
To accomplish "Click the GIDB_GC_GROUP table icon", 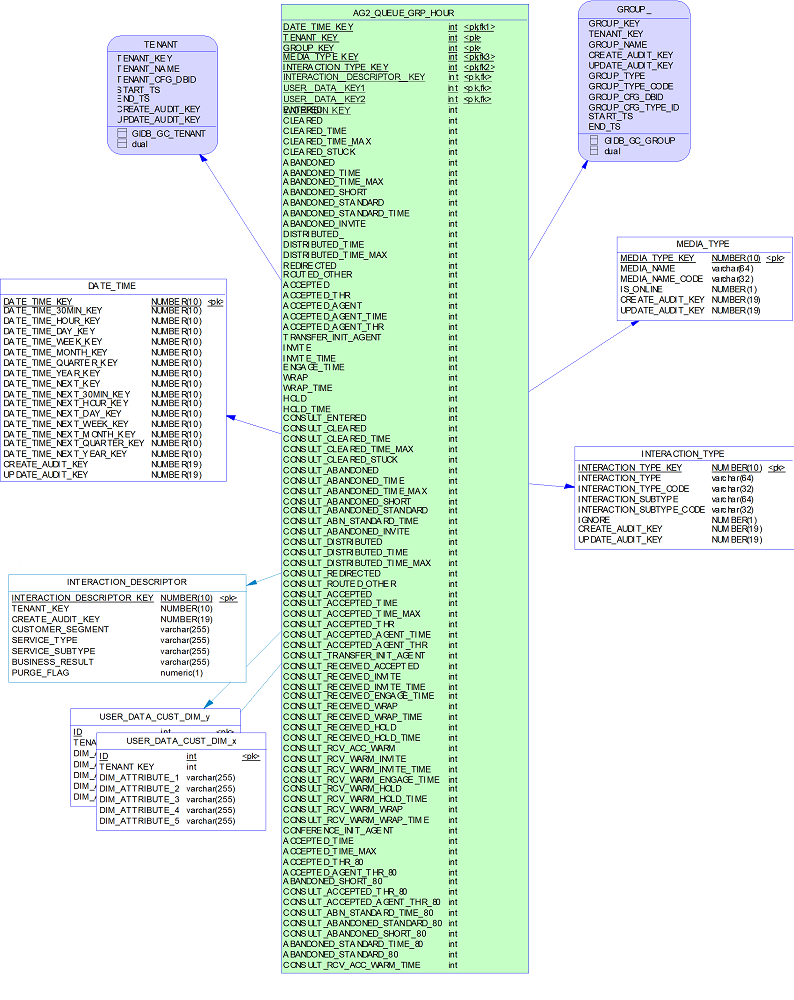I will (x=594, y=141).
